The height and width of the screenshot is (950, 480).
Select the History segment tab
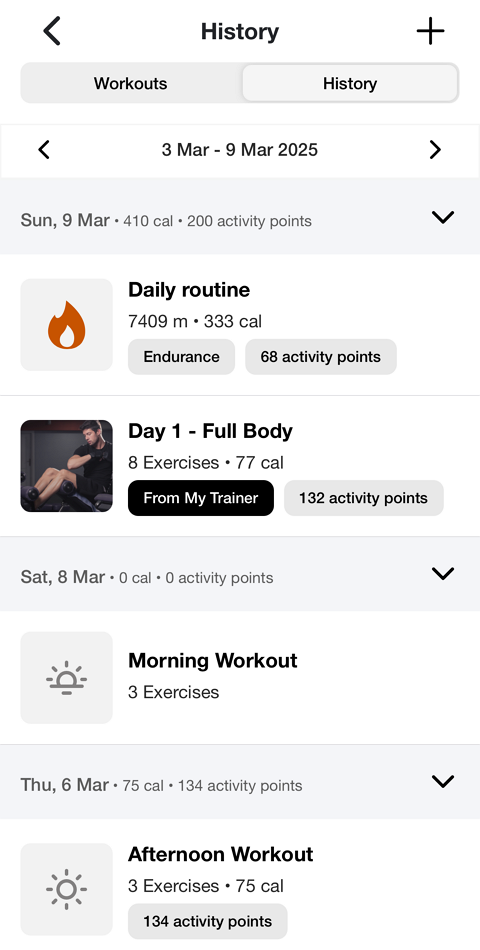click(x=350, y=83)
